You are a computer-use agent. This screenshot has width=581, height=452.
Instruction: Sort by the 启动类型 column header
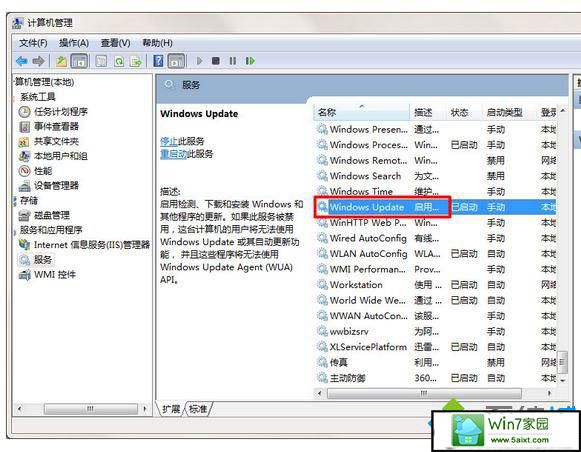click(x=508, y=112)
